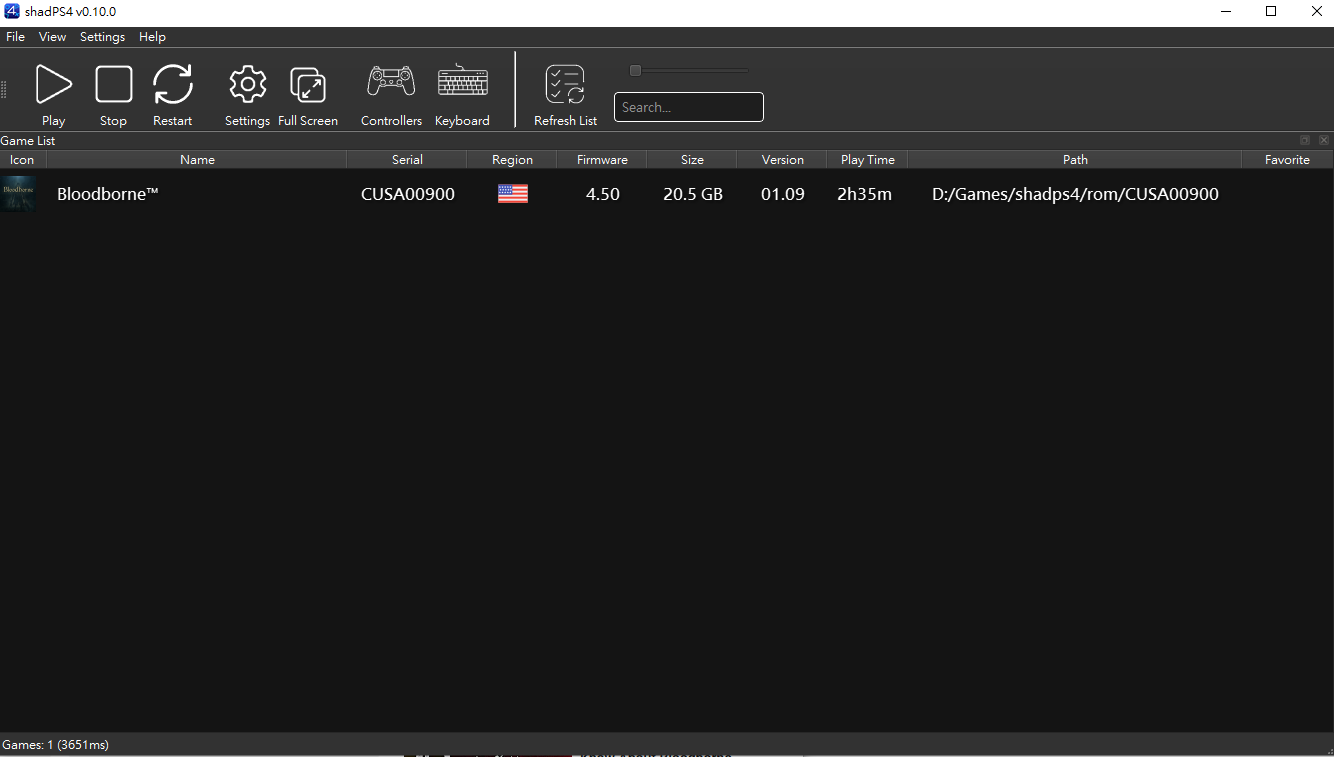Minimize the shadPS4 window
Image resolution: width=1334 pixels, height=757 pixels.
1227,12
